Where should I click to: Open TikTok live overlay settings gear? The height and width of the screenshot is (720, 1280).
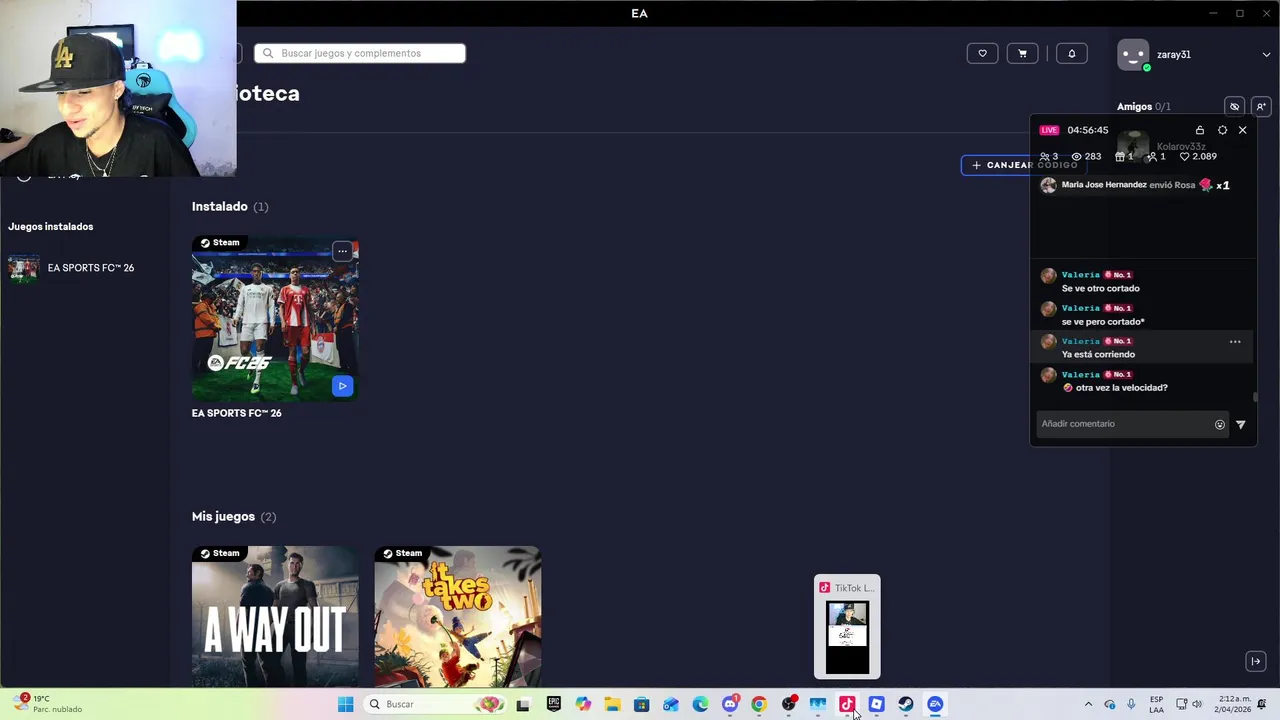(1222, 130)
